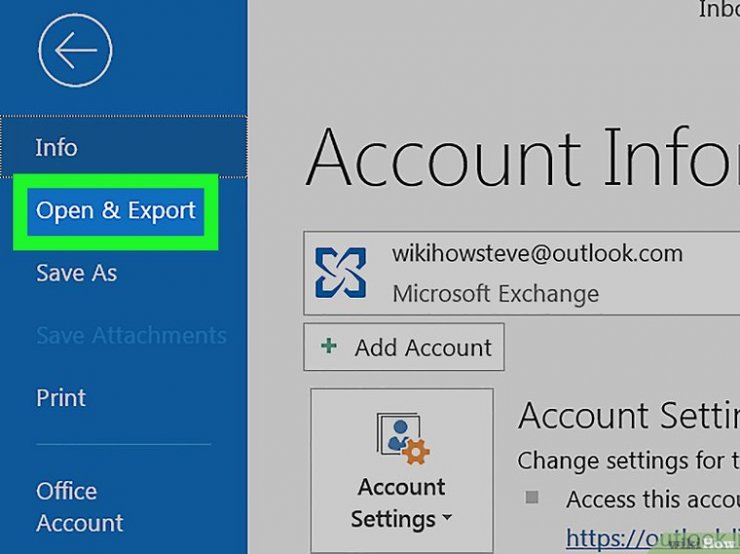
Task: Open the Open & Export menu
Action: tap(116, 211)
